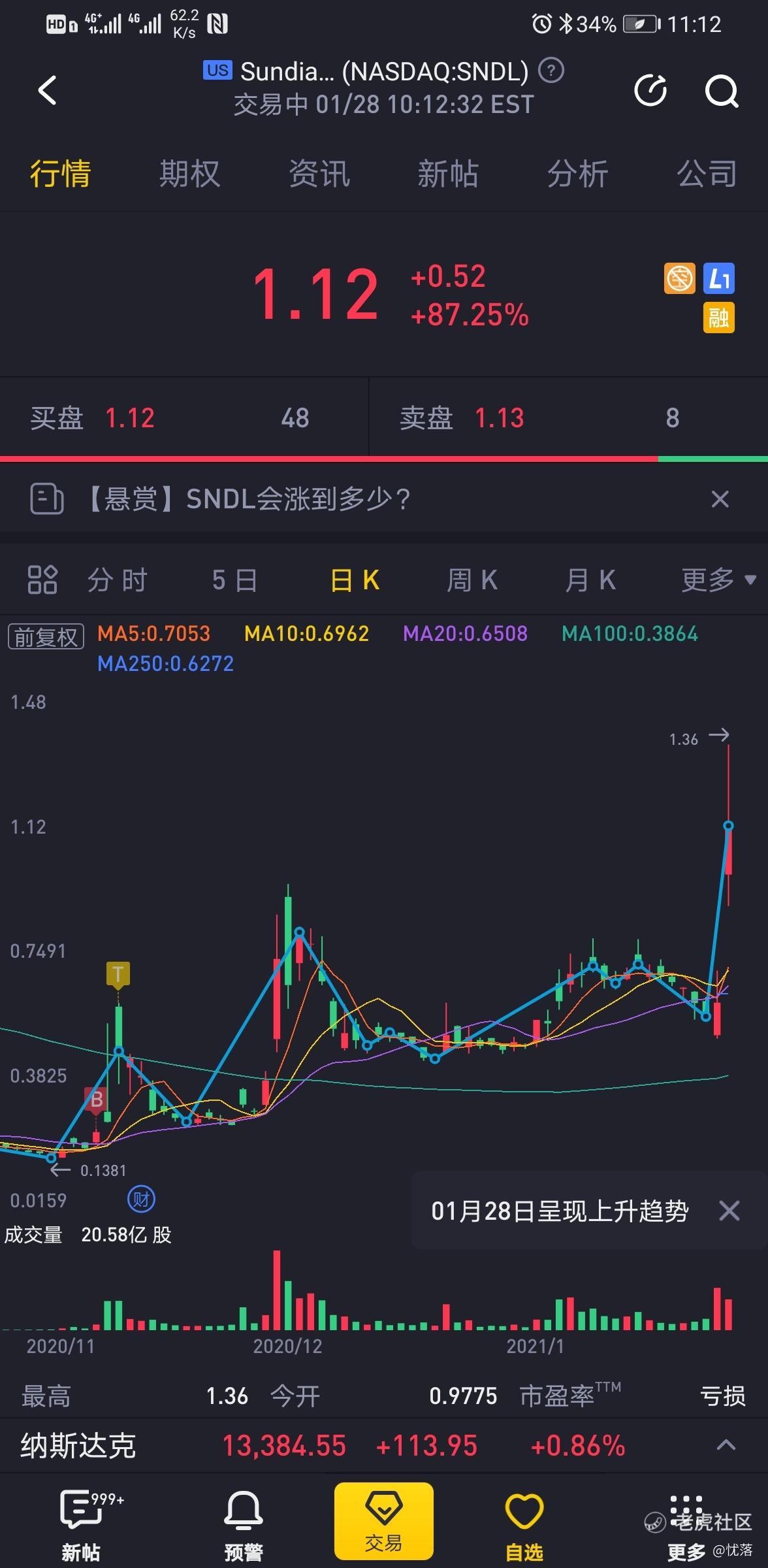The height and width of the screenshot is (1568, 768).
Task: Select 分时 intraday chart
Action: tap(118, 580)
